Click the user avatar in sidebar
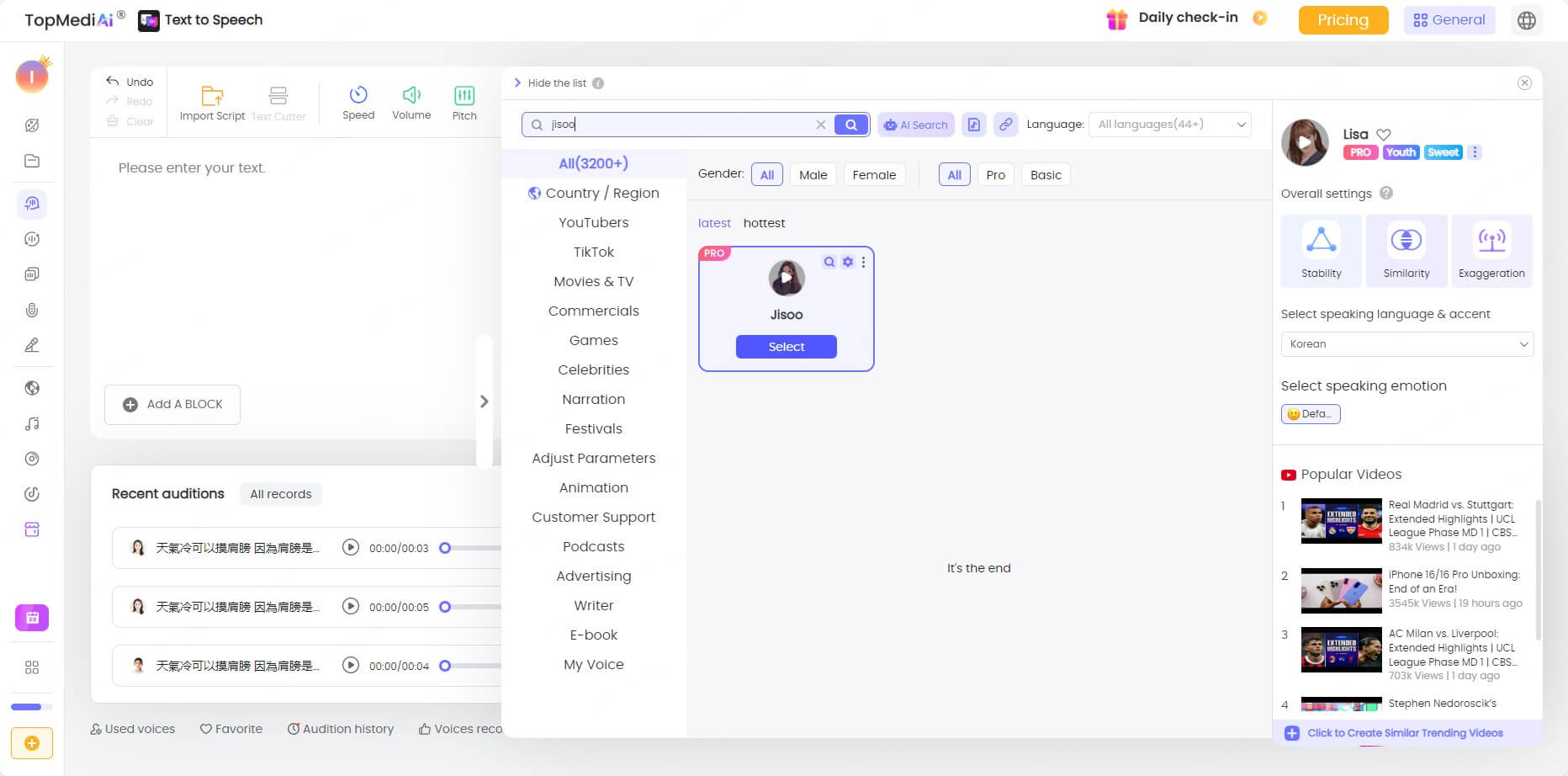The height and width of the screenshot is (776, 1568). pos(32,77)
